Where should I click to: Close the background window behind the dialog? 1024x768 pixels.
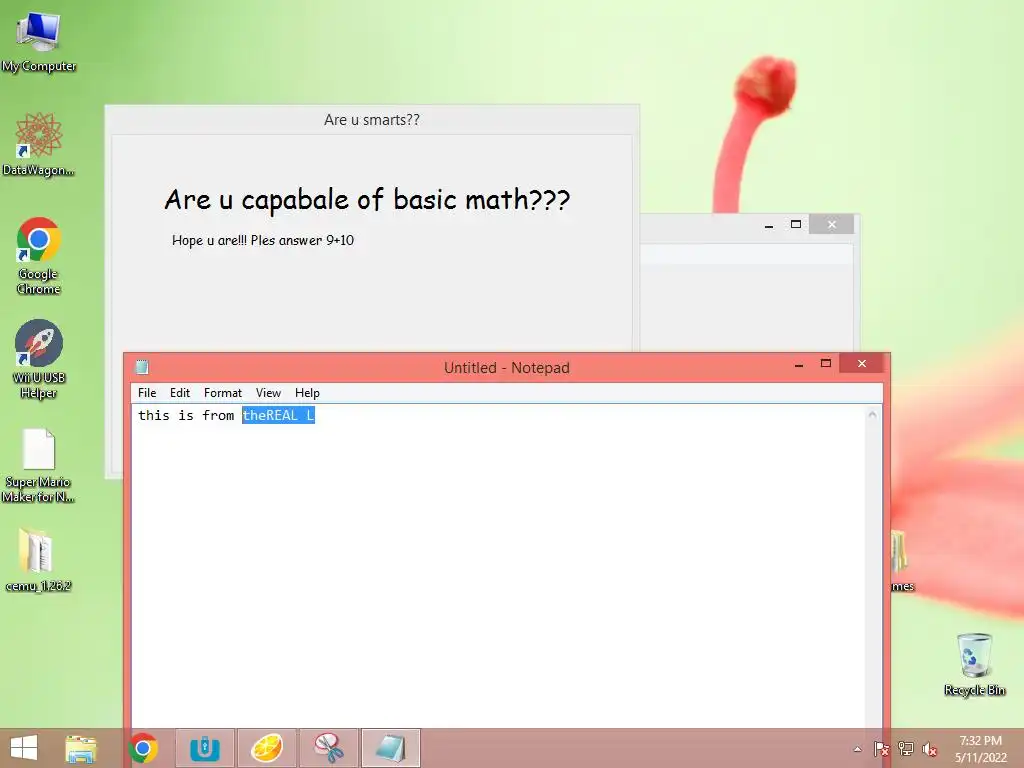coord(831,225)
